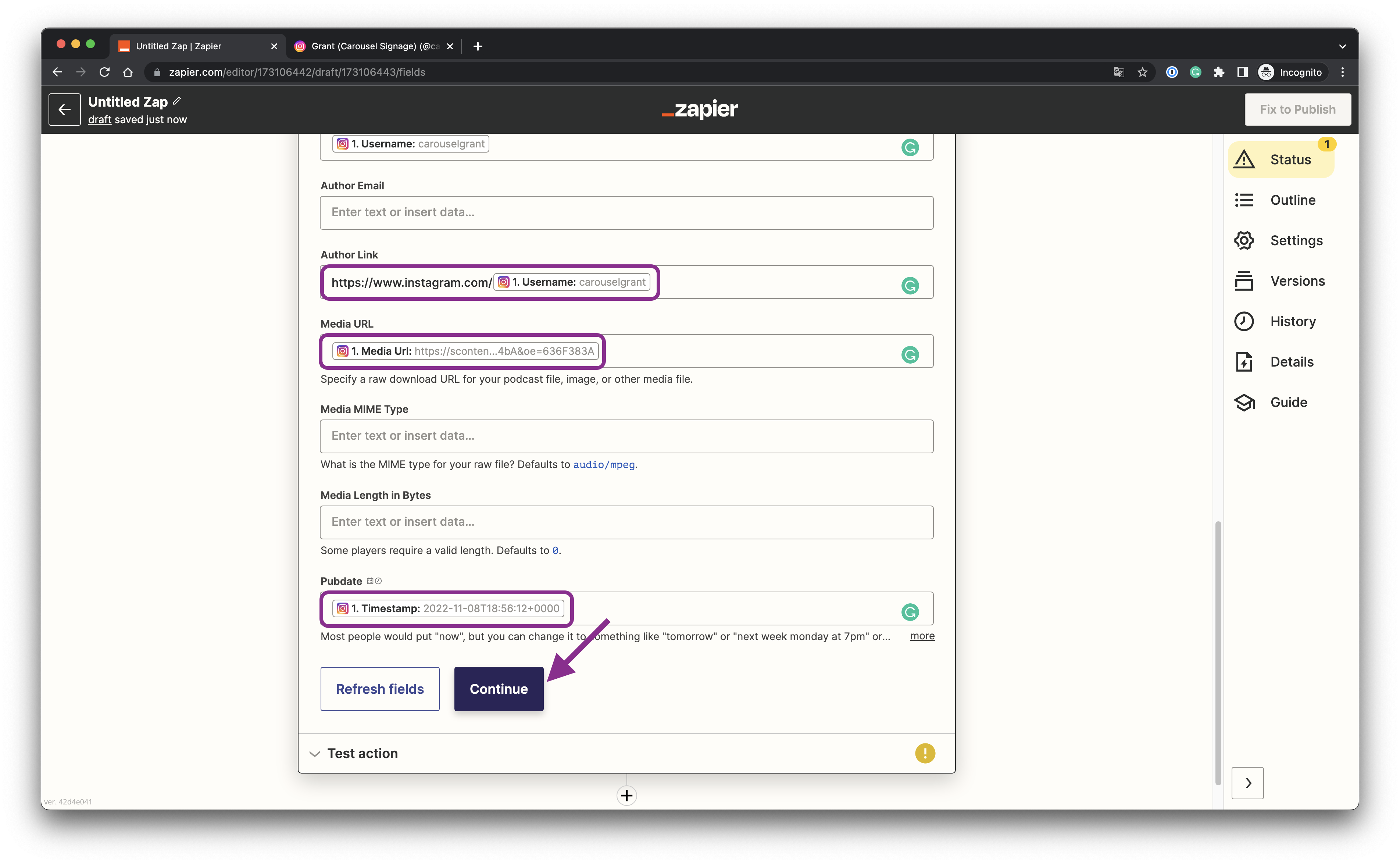Open the Grammarly browser extension icon
Screen dimensions: 1400x864
point(1195,72)
